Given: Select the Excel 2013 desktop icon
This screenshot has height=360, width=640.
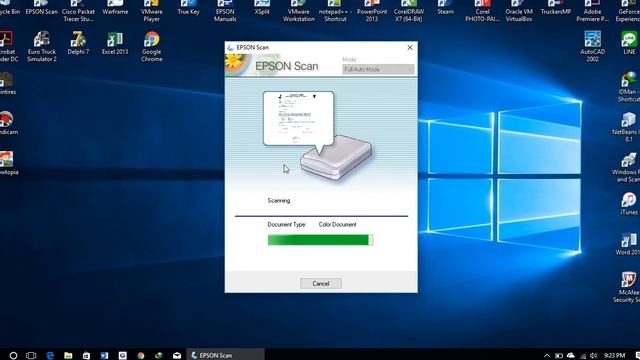Looking at the screenshot, I should pyautogui.click(x=115, y=43).
